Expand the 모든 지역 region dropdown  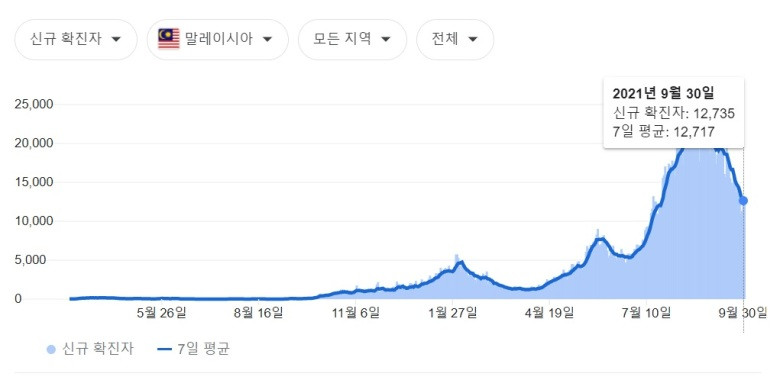click(x=352, y=39)
